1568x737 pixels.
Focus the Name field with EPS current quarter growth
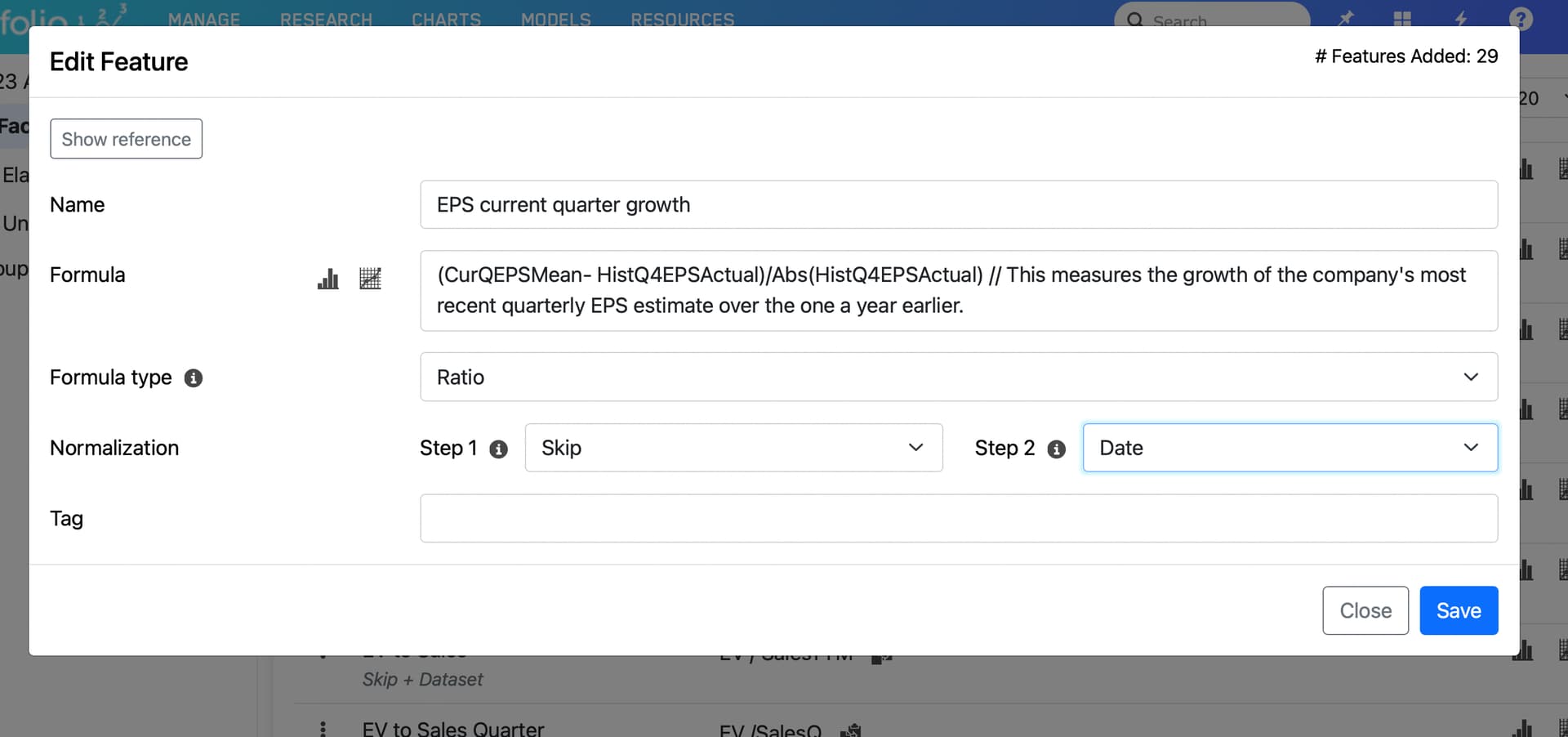958,204
